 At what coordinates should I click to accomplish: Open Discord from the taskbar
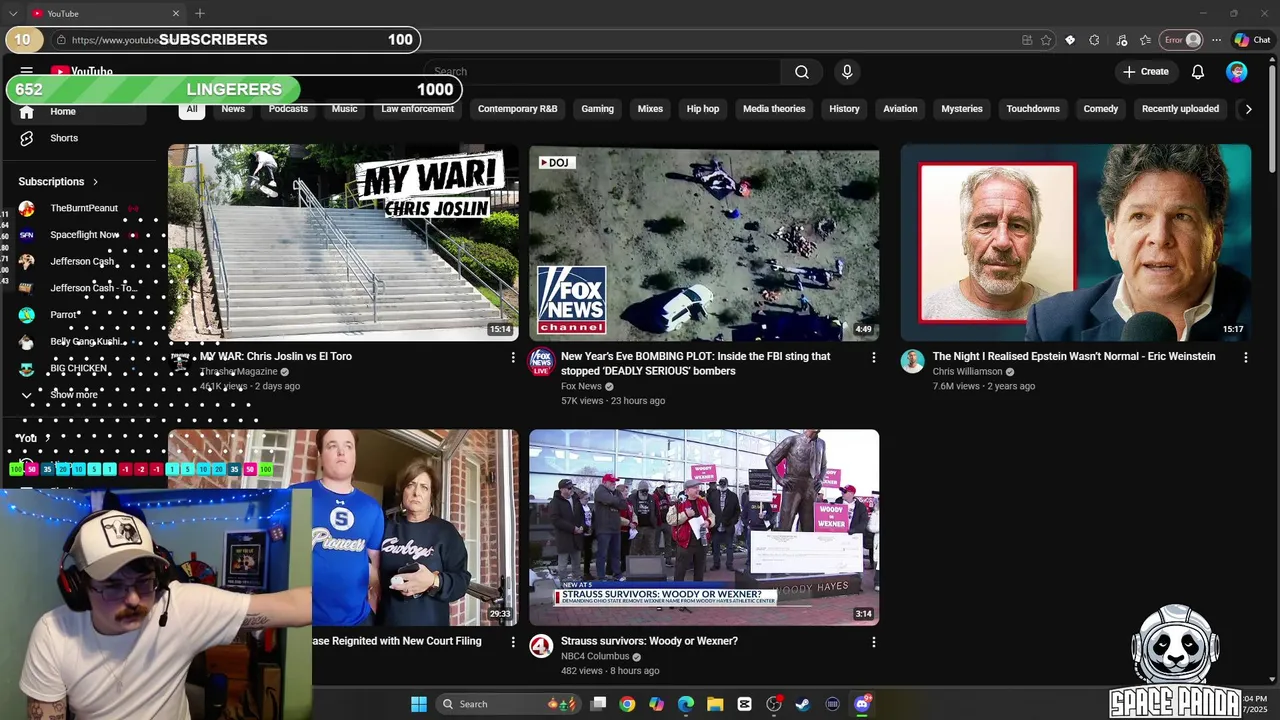point(862,704)
